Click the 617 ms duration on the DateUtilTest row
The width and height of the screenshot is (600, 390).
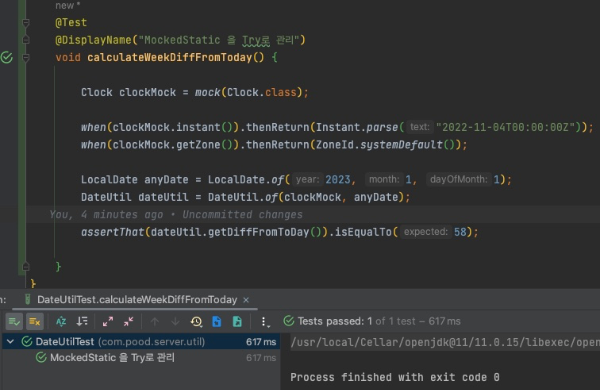261,342
